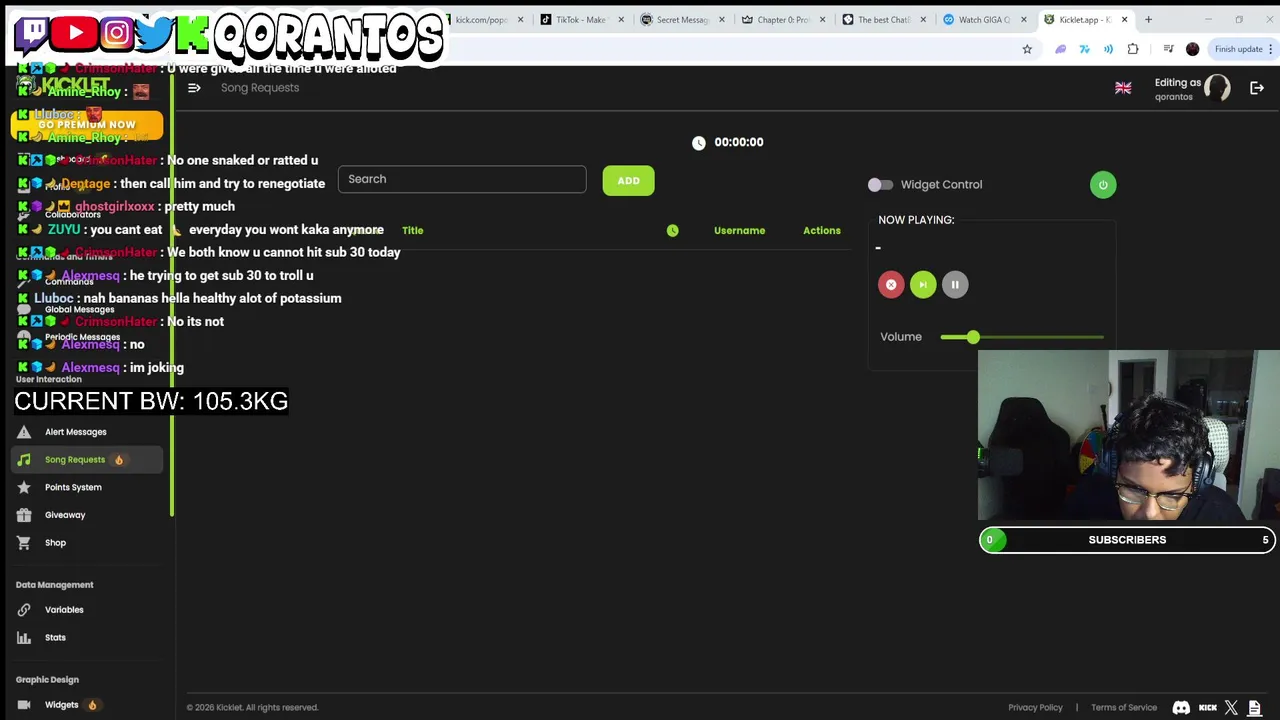This screenshot has height=720, width=1280.
Task: Open the browser extensions puzzle icon
Action: coord(1133,49)
